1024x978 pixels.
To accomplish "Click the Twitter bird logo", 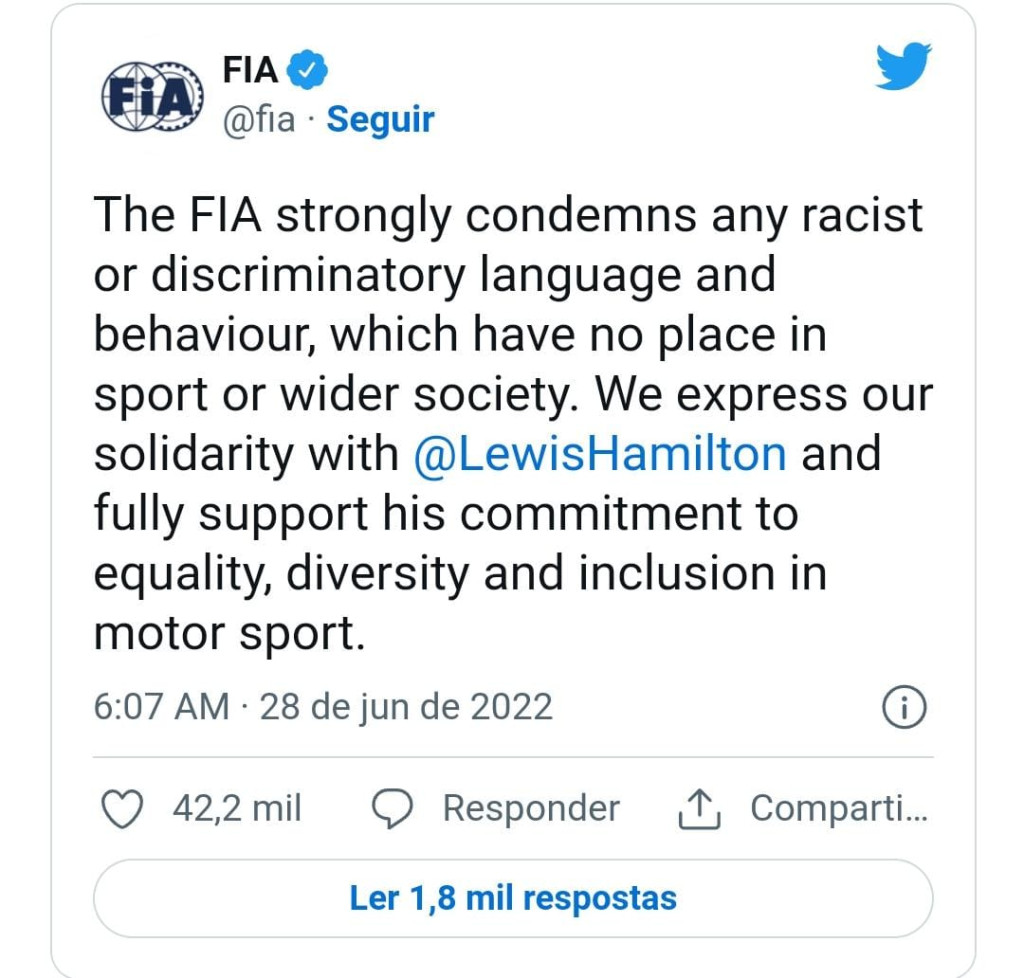I will click(903, 67).
